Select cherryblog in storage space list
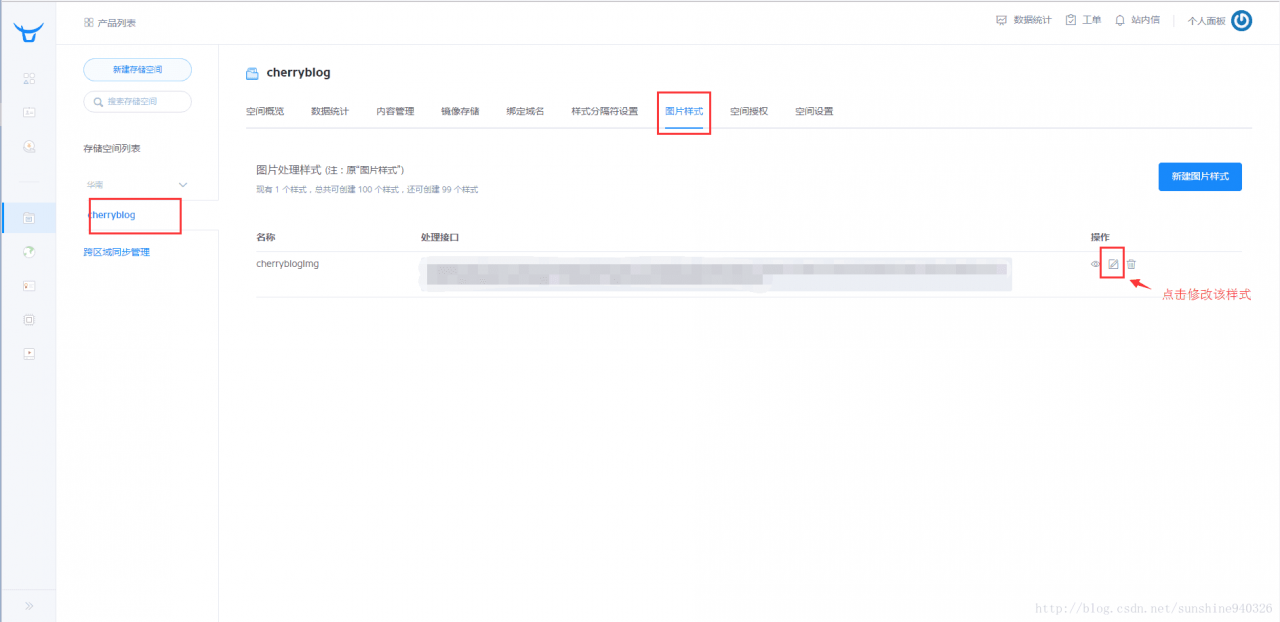Screen dimensions: 1280x622 coord(112,215)
